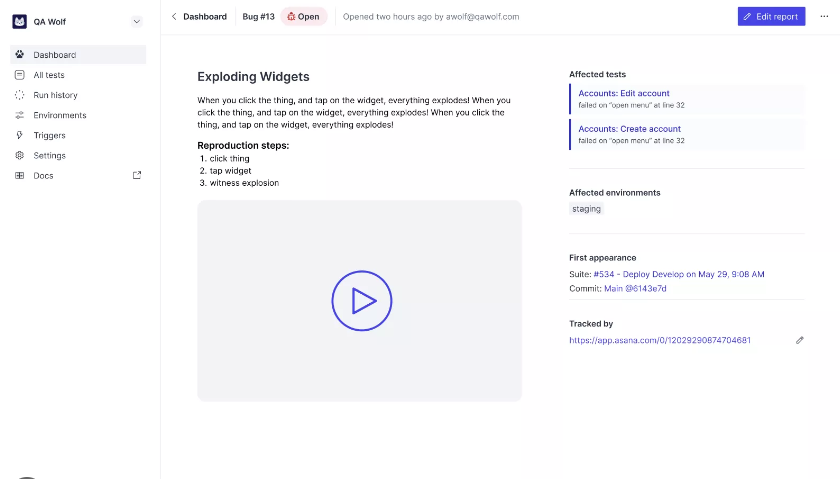This screenshot has height=479, width=840.
Task: Click the 'witness explosion' step
Action: pos(244,183)
